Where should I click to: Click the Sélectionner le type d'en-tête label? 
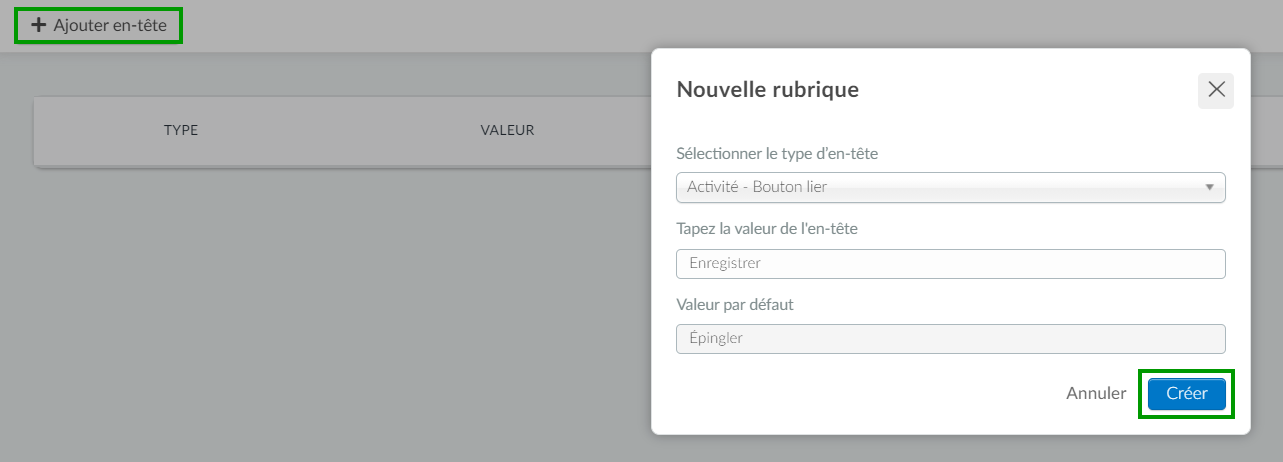pyautogui.click(x=778, y=154)
